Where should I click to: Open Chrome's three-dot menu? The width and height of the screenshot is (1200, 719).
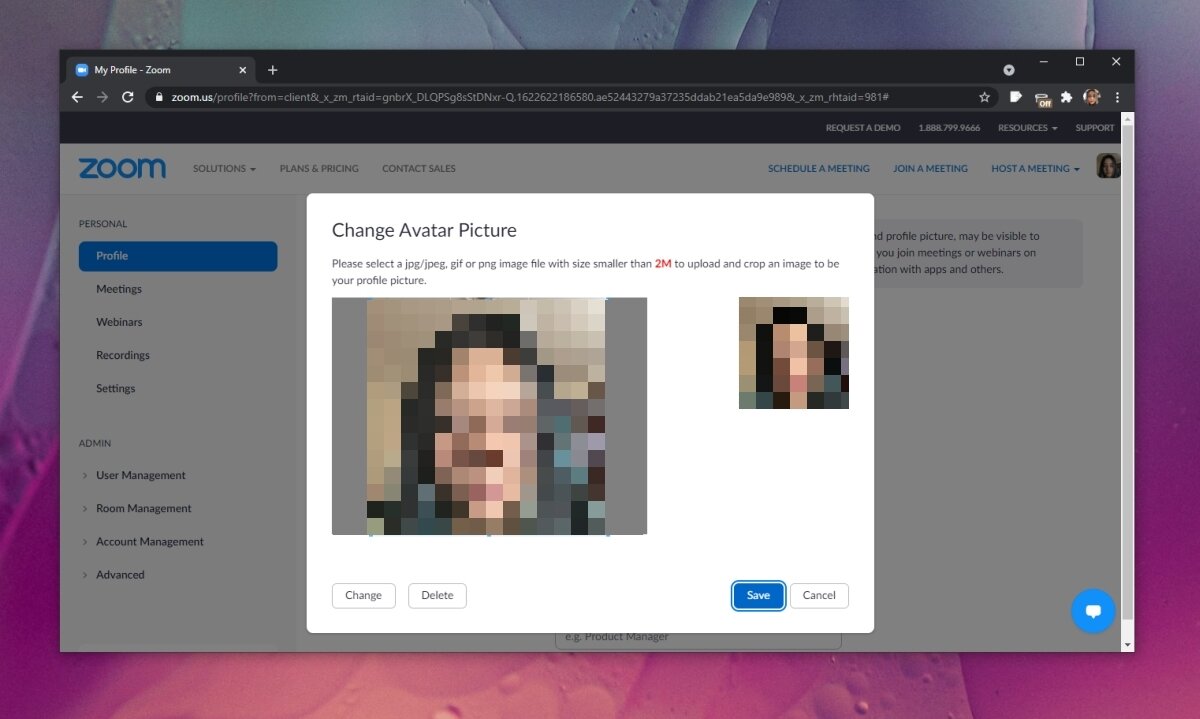1117,97
